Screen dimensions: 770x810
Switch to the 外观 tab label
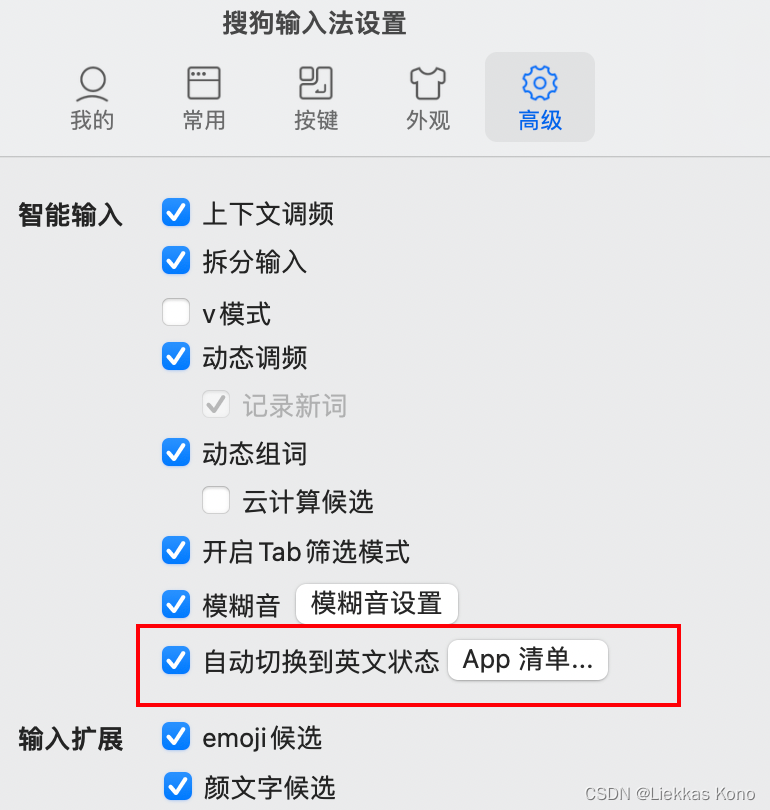pos(428,120)
